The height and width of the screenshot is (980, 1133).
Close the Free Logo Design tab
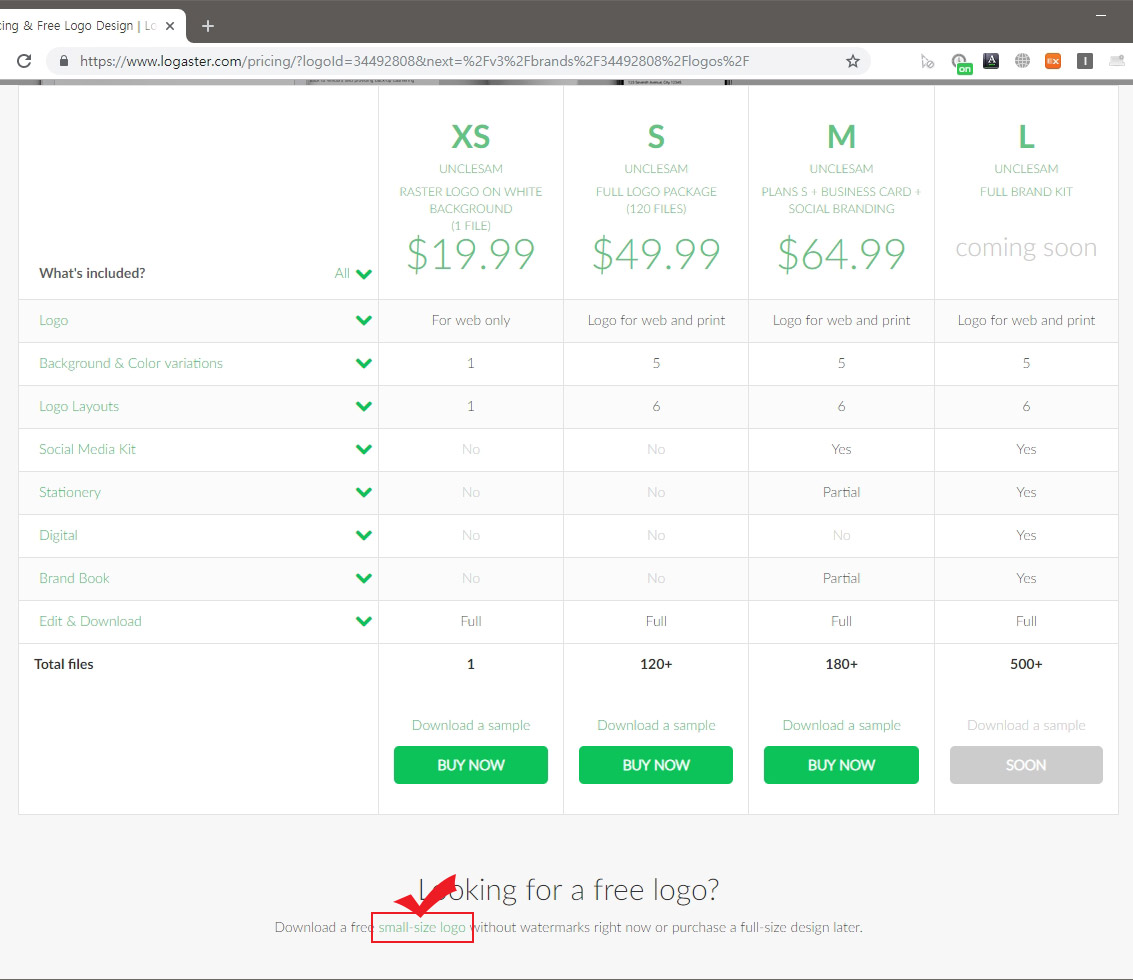click(x=170, y=26)
